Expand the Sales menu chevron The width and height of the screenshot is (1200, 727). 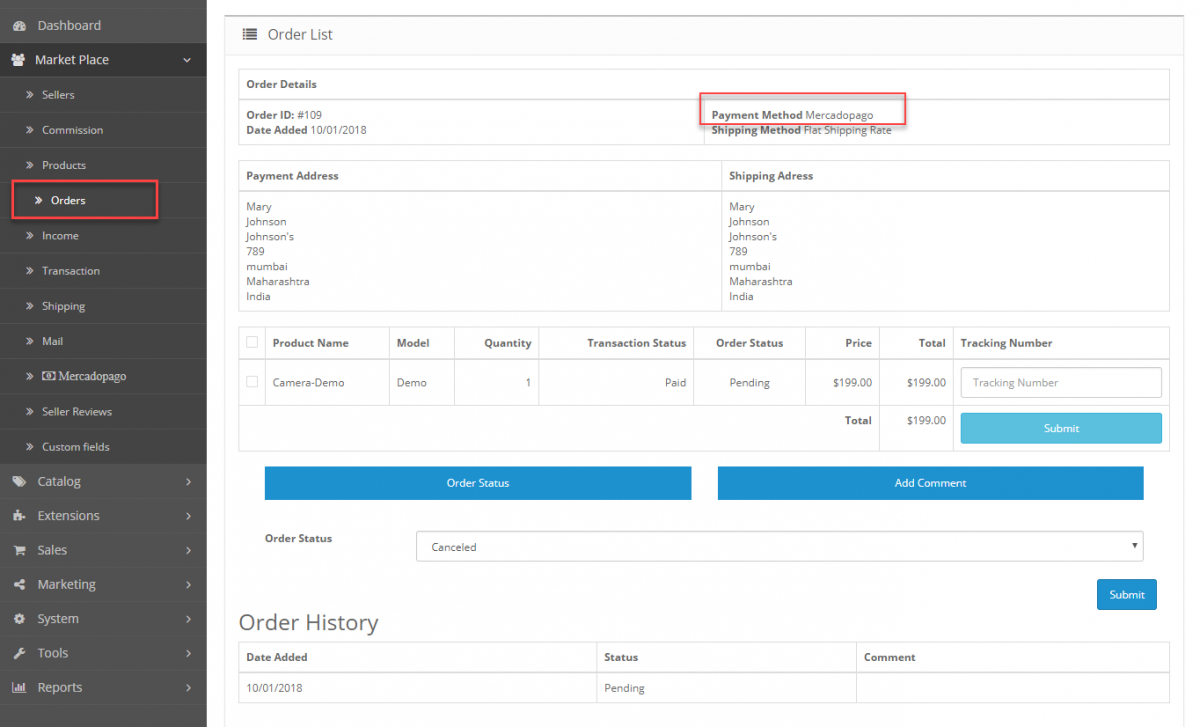click(188, 550)
